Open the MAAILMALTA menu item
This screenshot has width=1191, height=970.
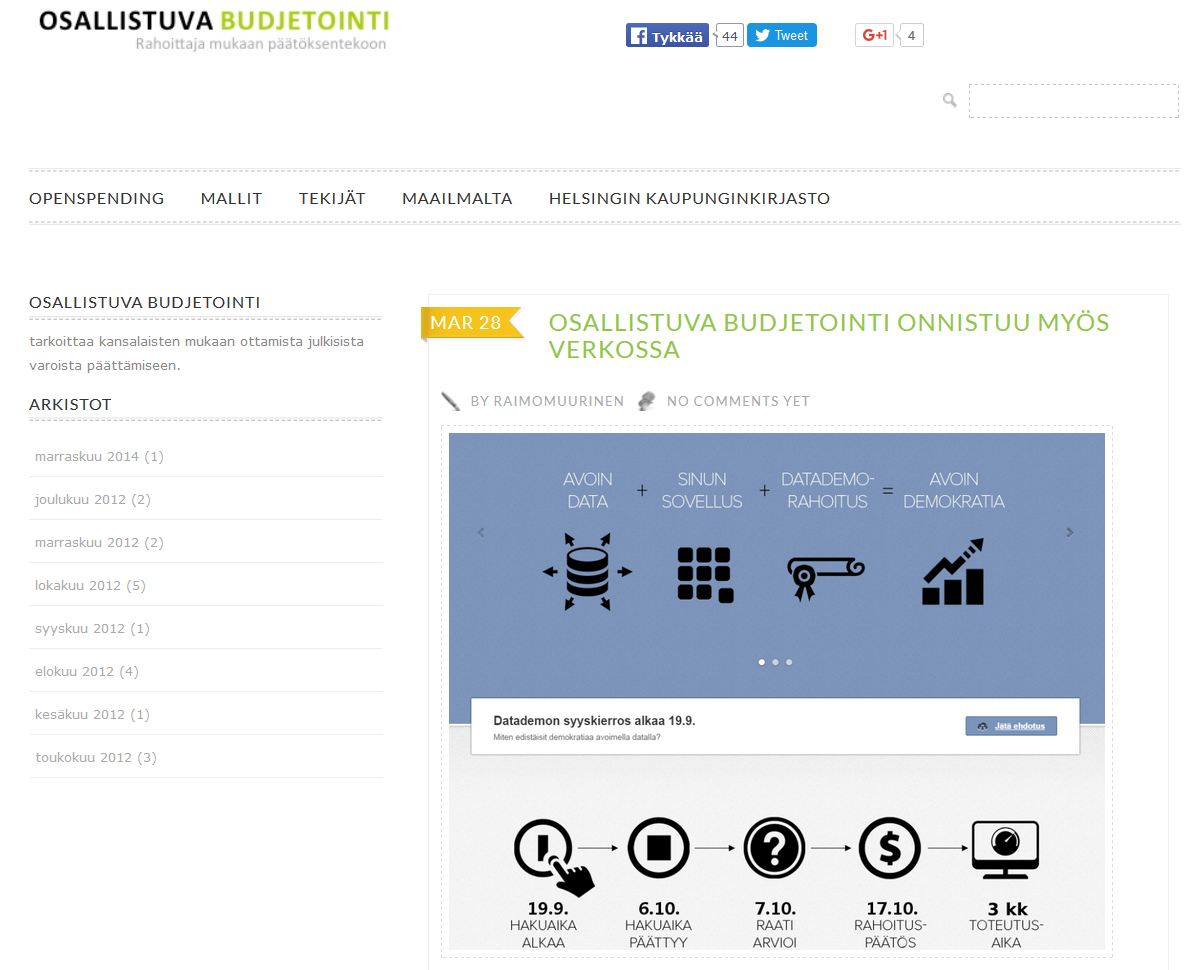(457, 198)
